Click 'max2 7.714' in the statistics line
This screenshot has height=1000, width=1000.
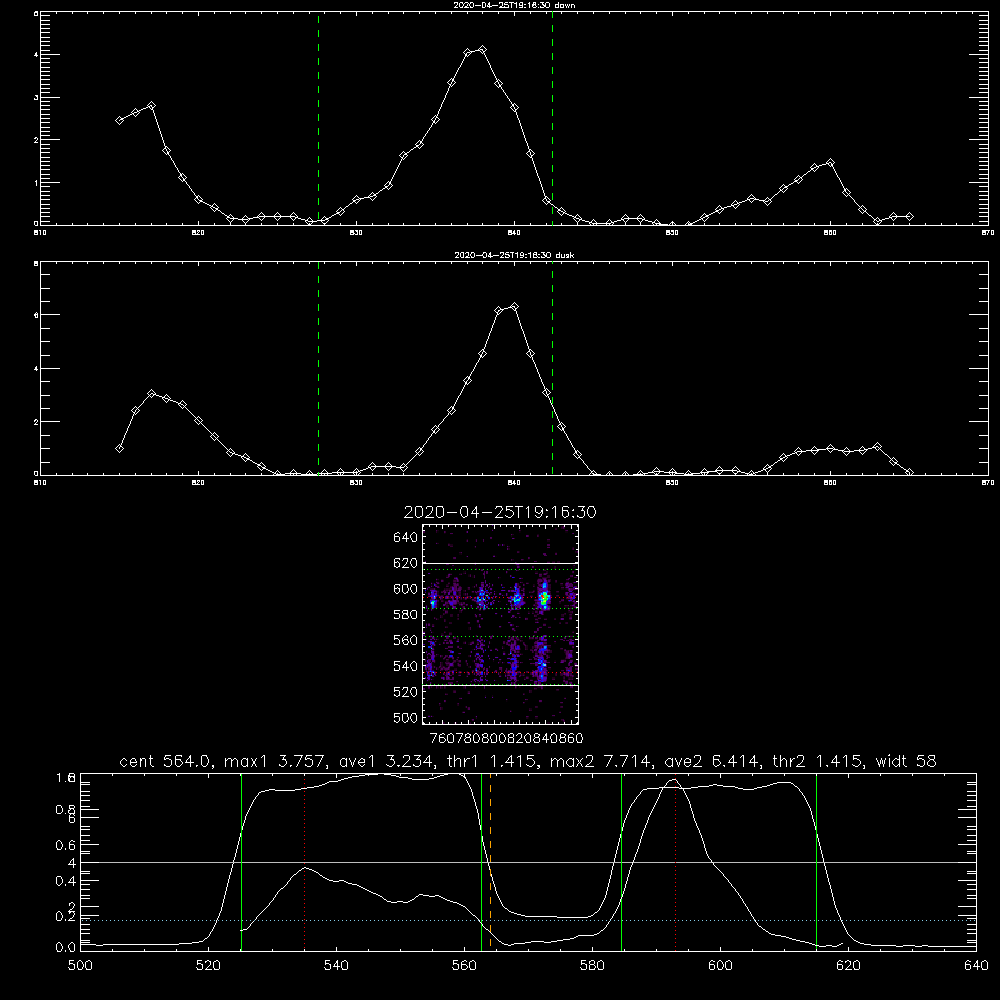[602, 761]
